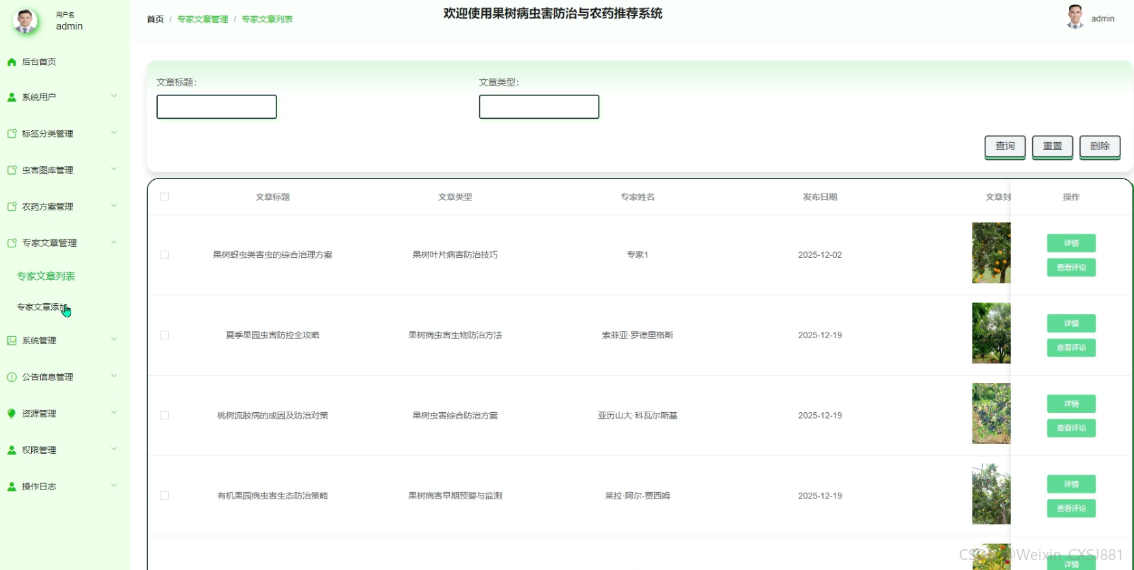1134x570 pixels.
Task: Expand the 农药方案管理 menu chevron
Action: click(x=114, y=205)
